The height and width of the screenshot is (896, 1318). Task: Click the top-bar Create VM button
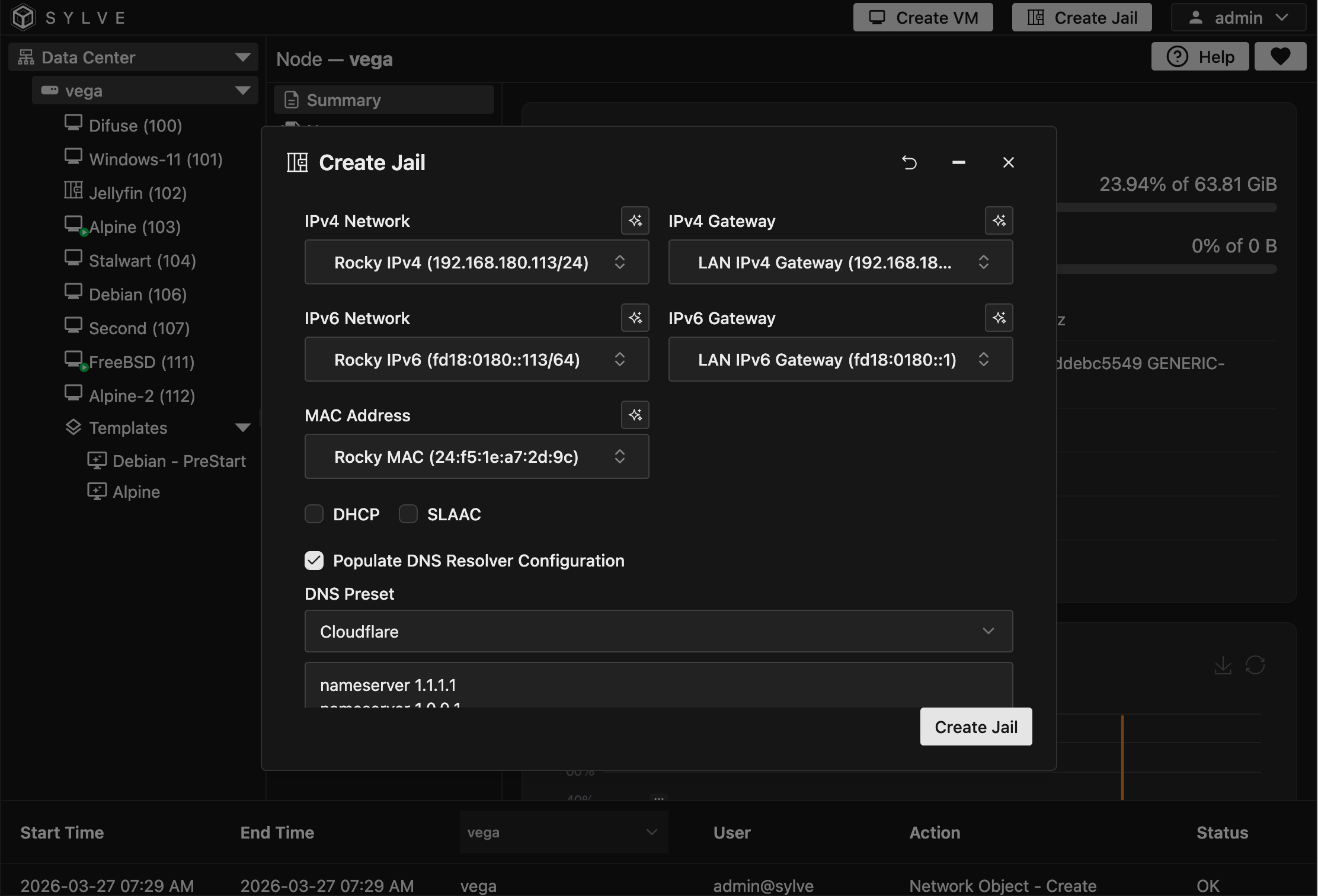[923, 18]
